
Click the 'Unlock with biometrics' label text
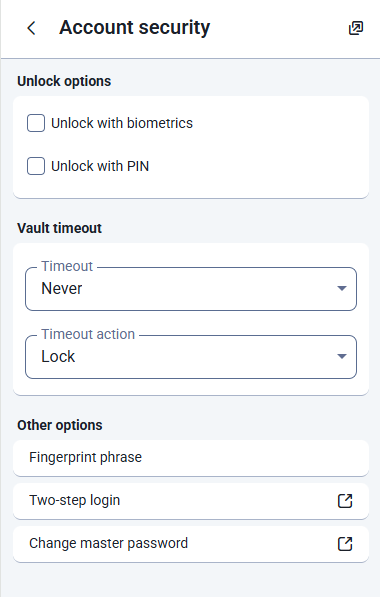pos(122,123)
